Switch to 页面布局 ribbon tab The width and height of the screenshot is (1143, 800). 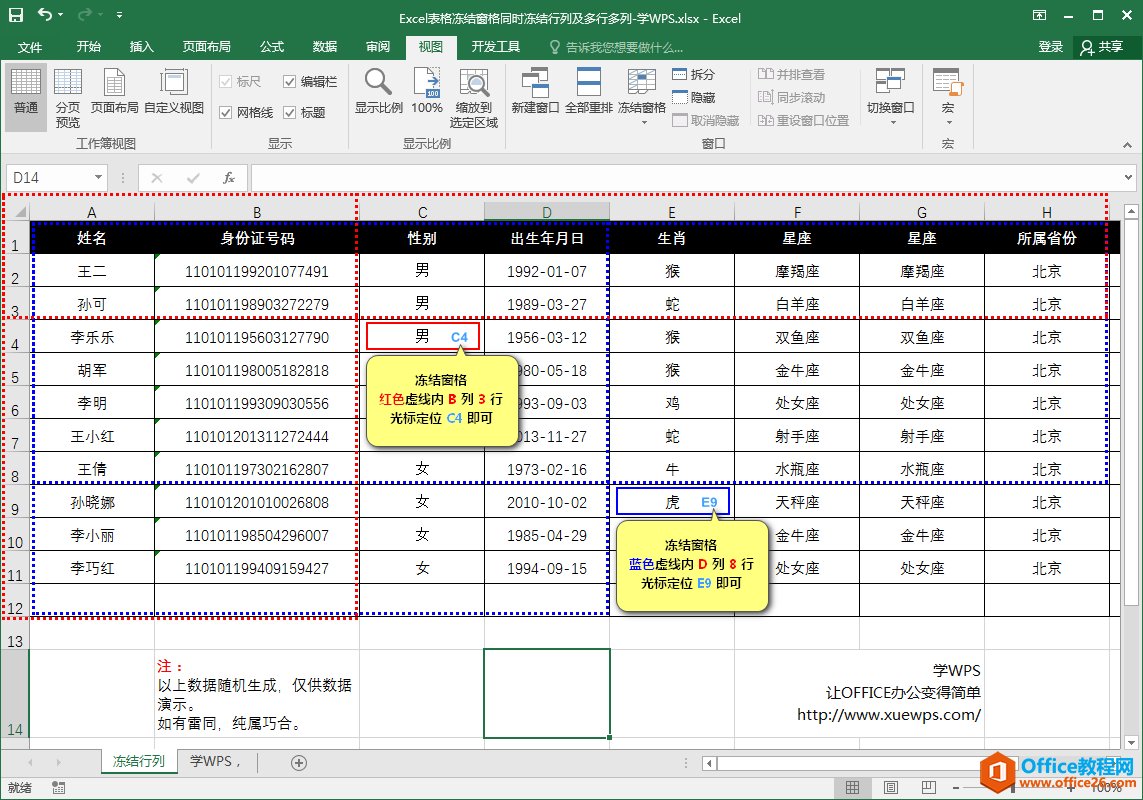[206, 47]
